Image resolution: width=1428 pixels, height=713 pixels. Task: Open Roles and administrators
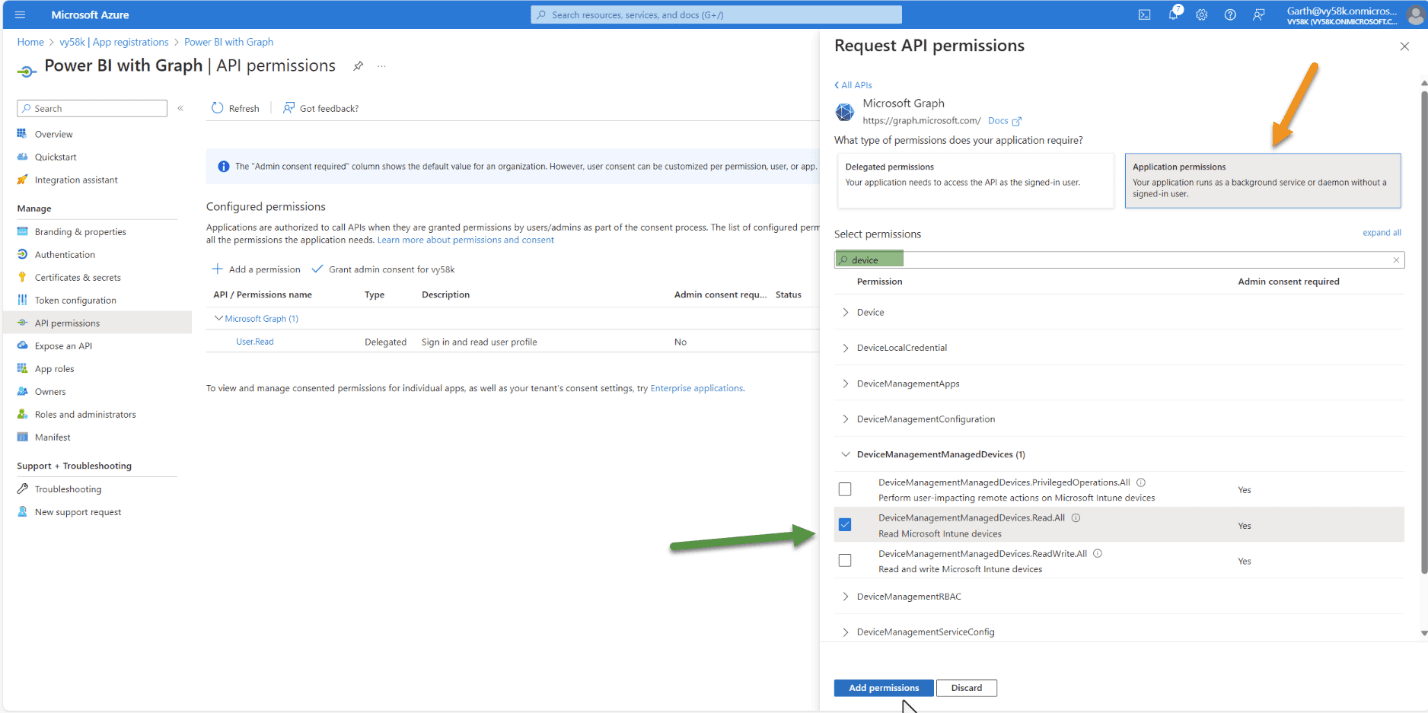(85, 415)
